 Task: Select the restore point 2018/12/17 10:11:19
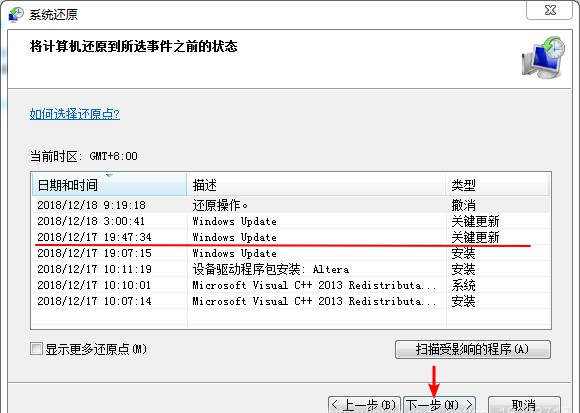pos(291,269)
